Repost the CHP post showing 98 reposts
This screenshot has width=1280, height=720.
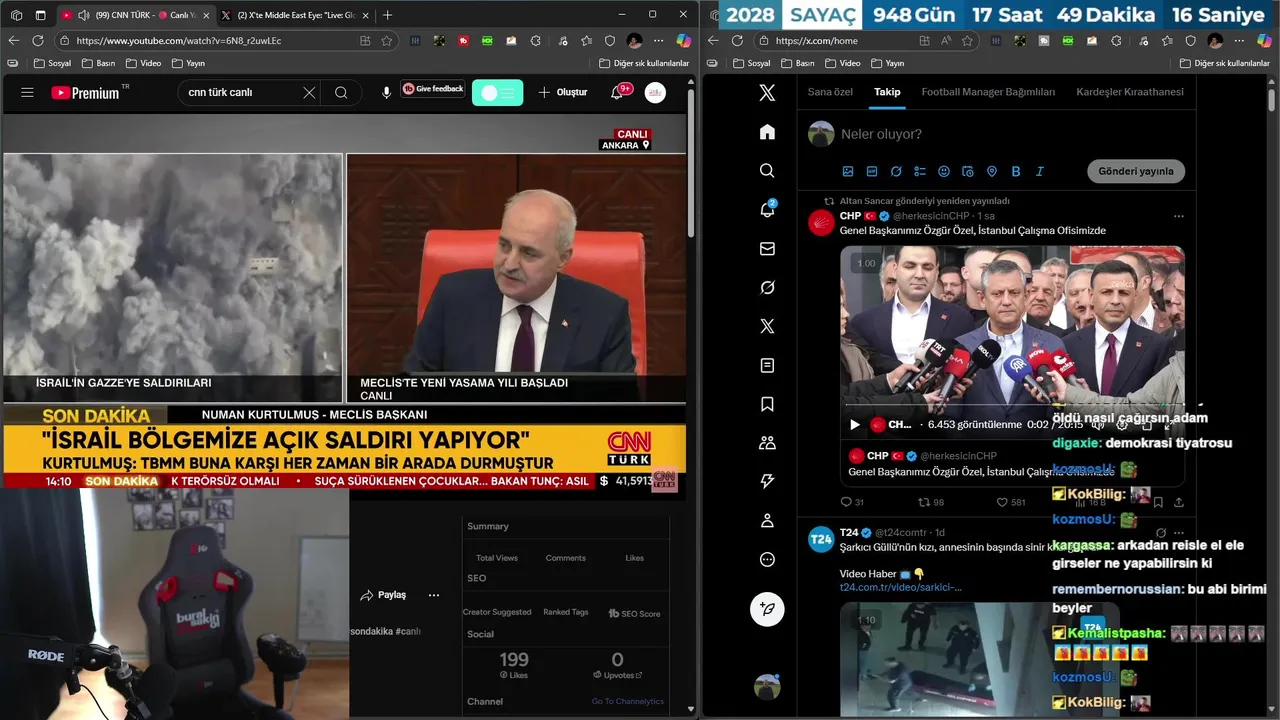coord(930,502)
